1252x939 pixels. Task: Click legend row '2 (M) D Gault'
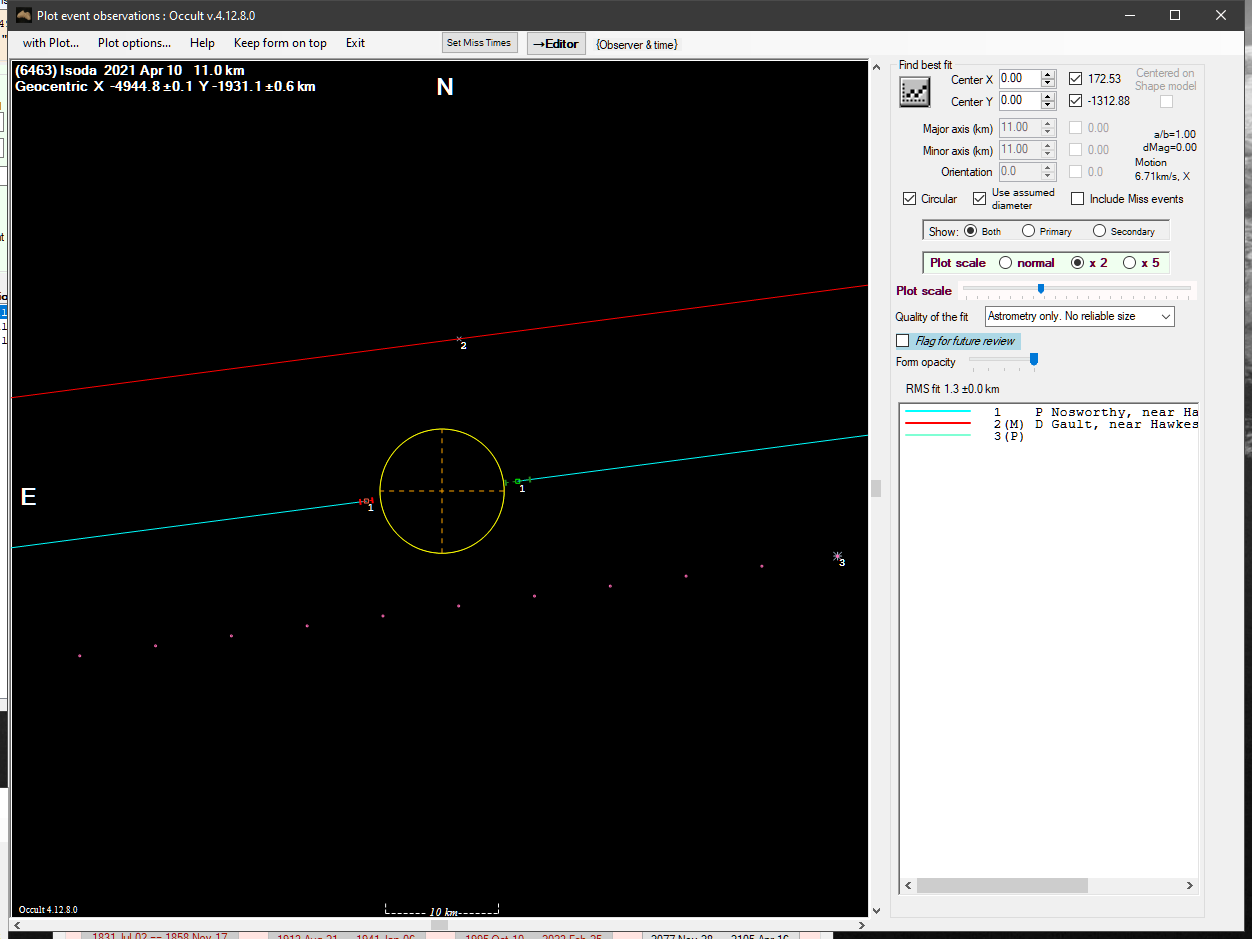click(x=1050, y=424)
